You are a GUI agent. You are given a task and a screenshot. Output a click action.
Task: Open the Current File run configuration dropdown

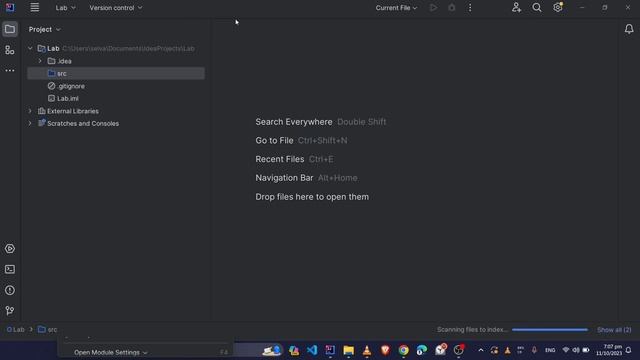396,8
